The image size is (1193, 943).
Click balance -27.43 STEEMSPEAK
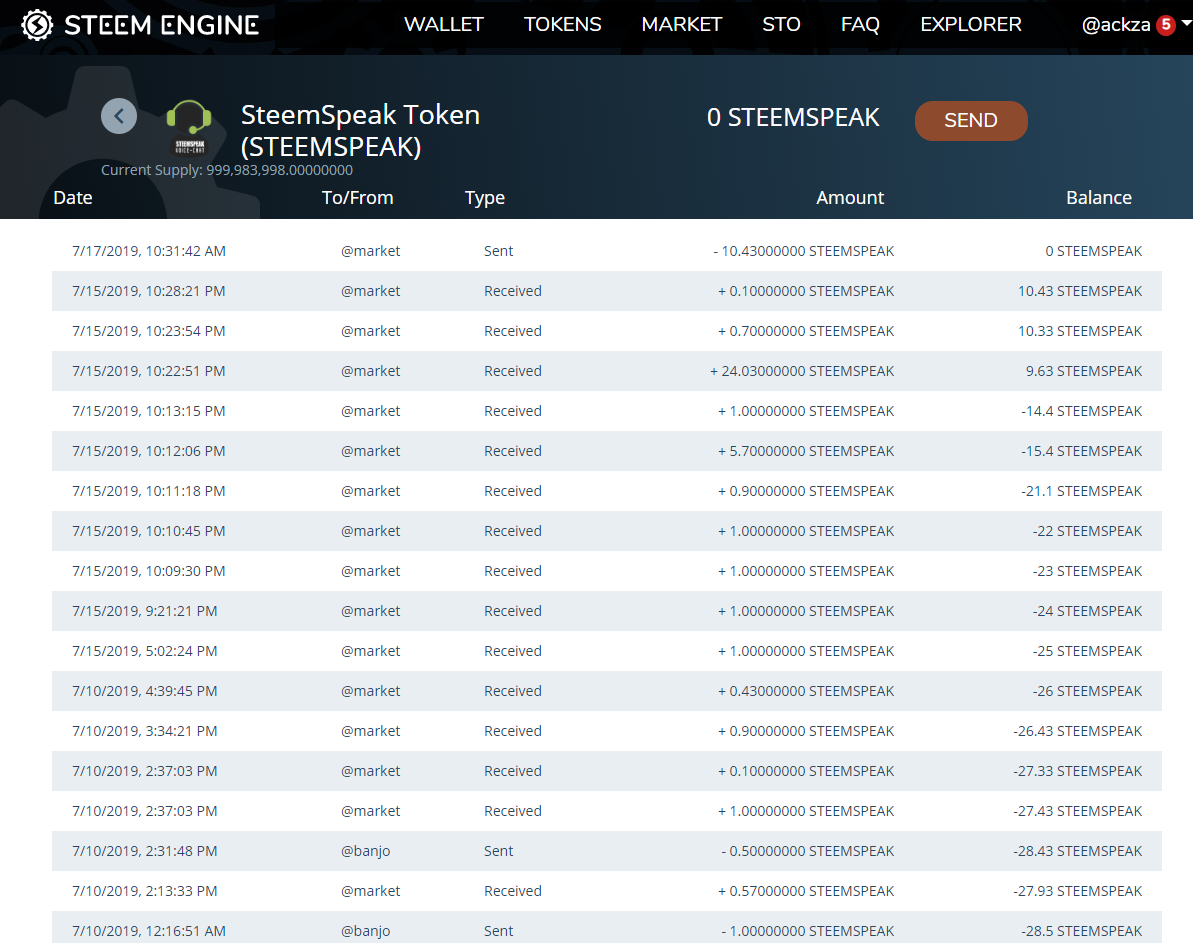(1077, 811)
